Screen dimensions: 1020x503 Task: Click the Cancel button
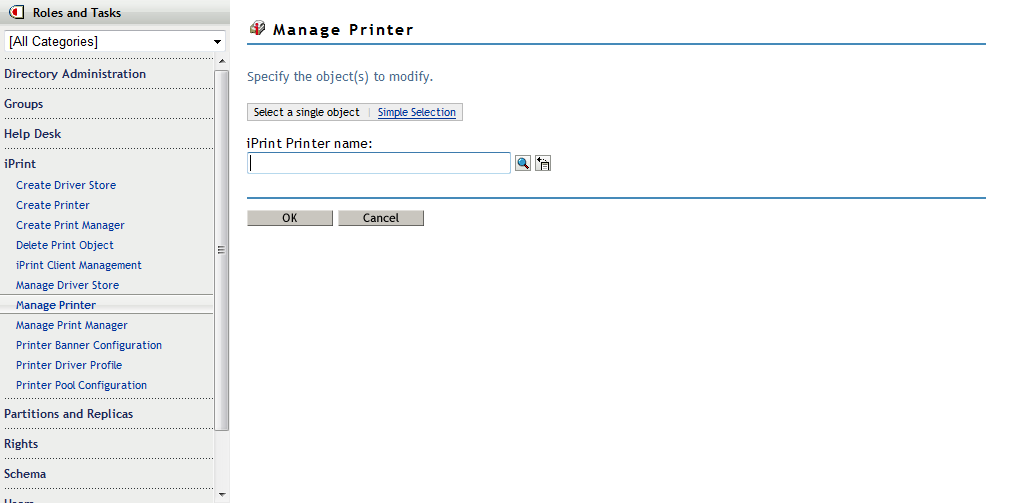(381, 218)
